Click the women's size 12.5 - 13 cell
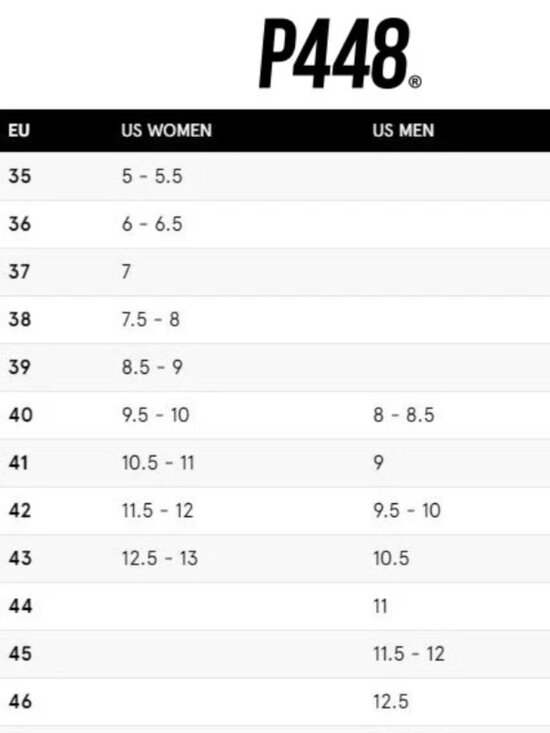Image resolution: width=550 pixels, height=733 pixels. [x=160, y=558]
